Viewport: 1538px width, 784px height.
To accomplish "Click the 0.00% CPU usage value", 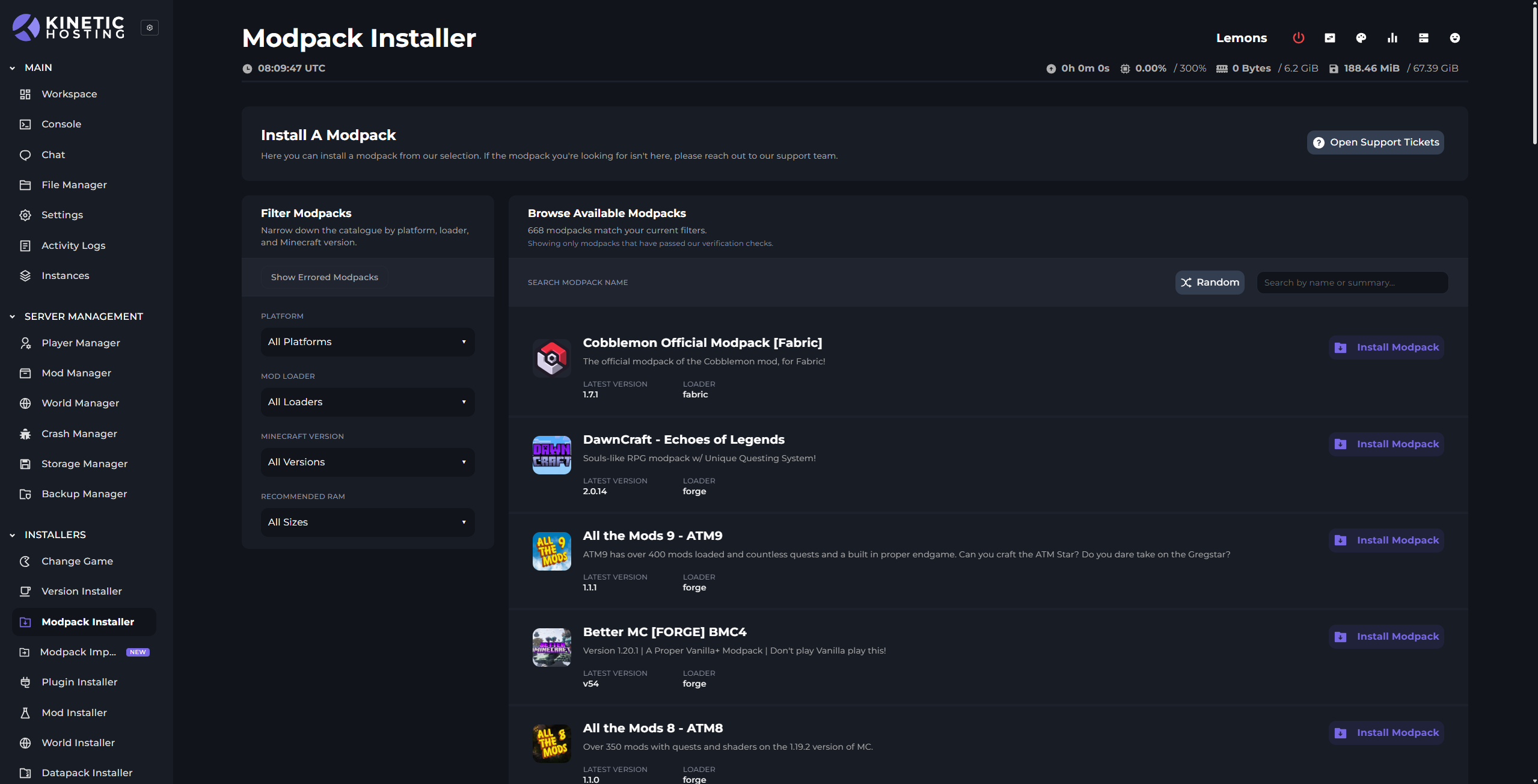I will point(1151,69).
